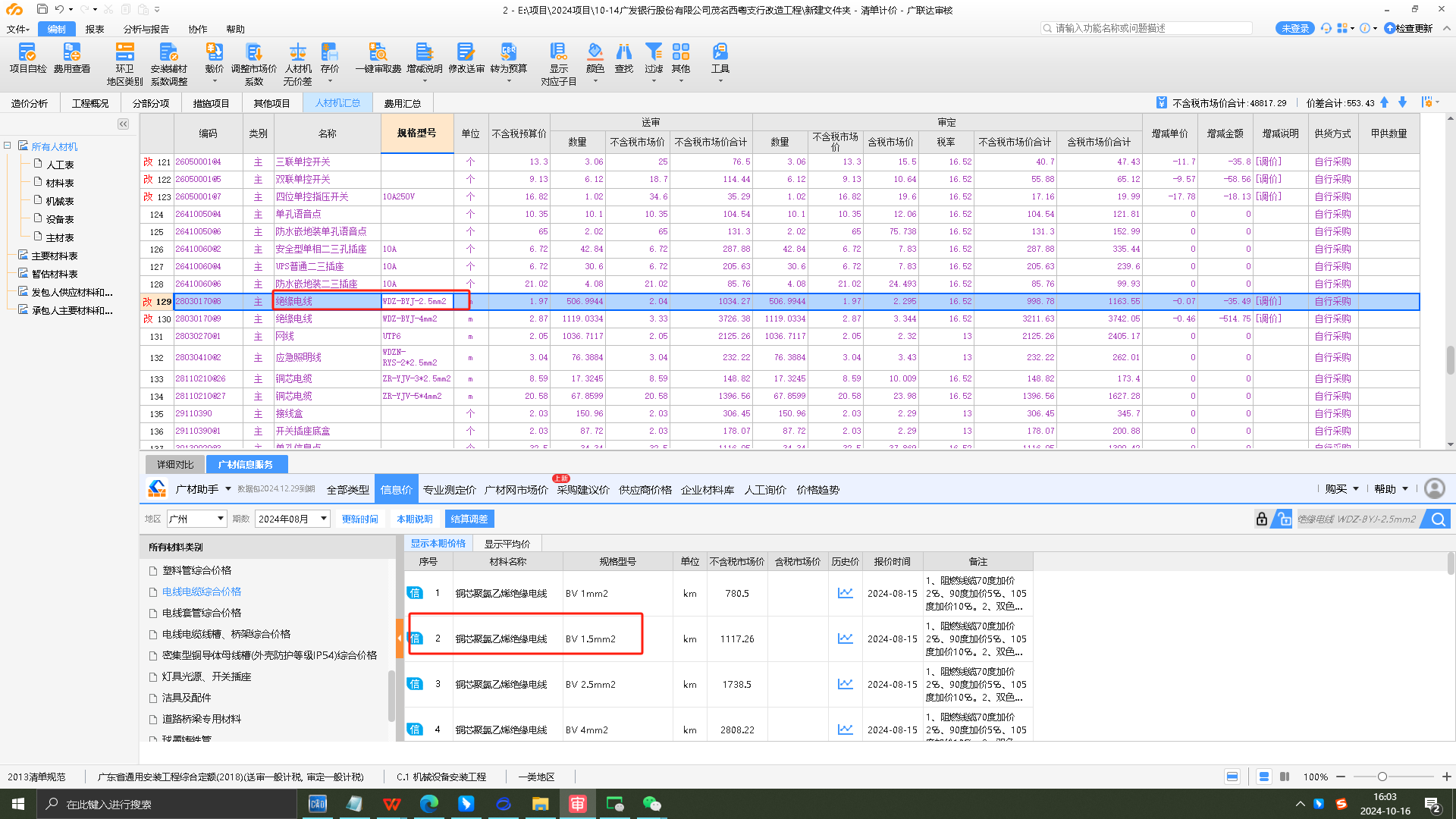View price trend chart for BV 2.5mm2
The width and height of the screenshot is (1456, 819).
[845, 684]
